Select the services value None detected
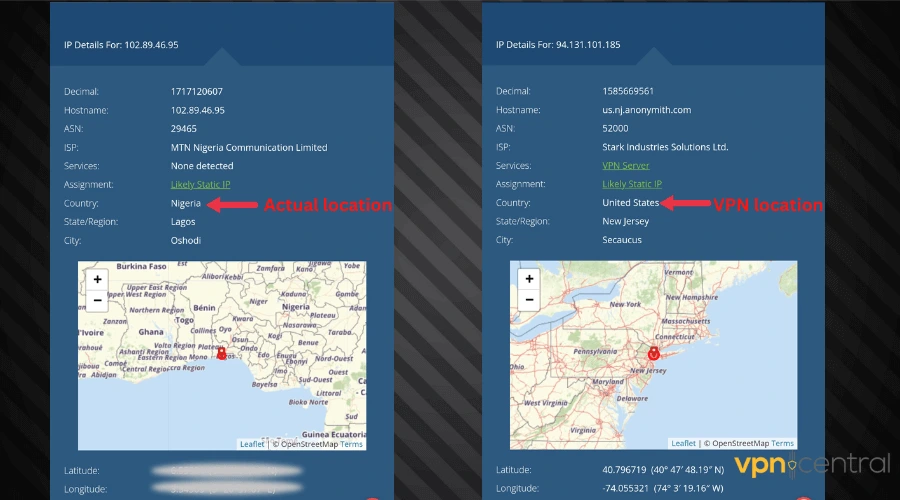This screenshot has width=900, height=500. coord(202,166)
